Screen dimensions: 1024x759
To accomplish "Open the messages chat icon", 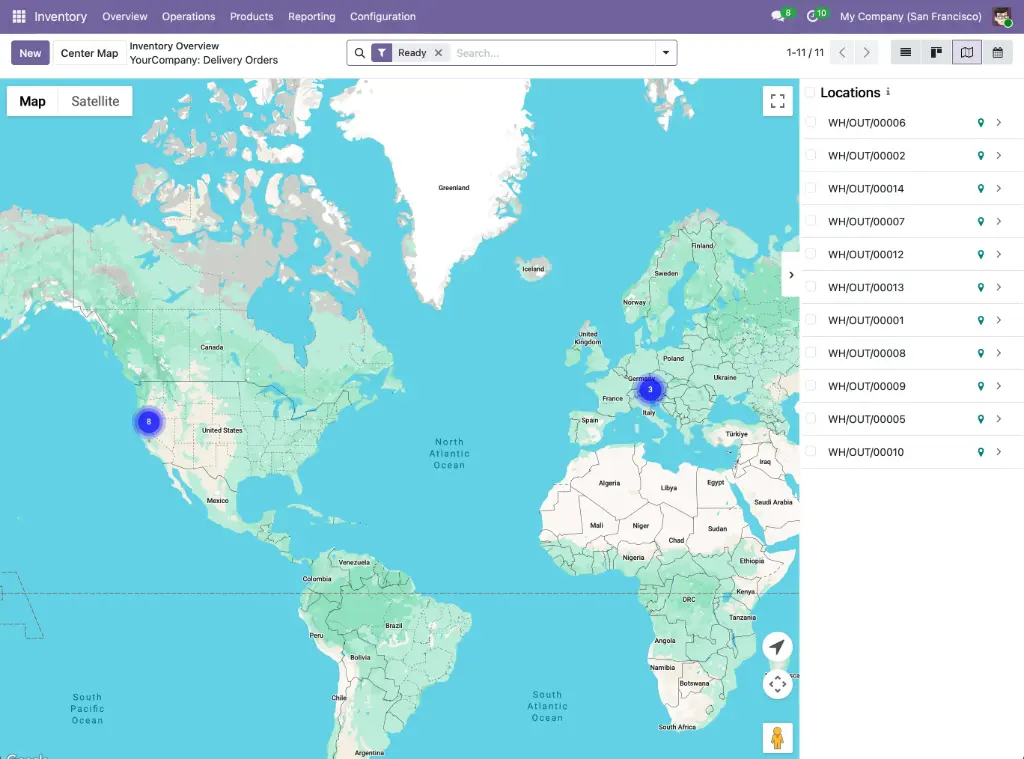I will tap(777, 16).
